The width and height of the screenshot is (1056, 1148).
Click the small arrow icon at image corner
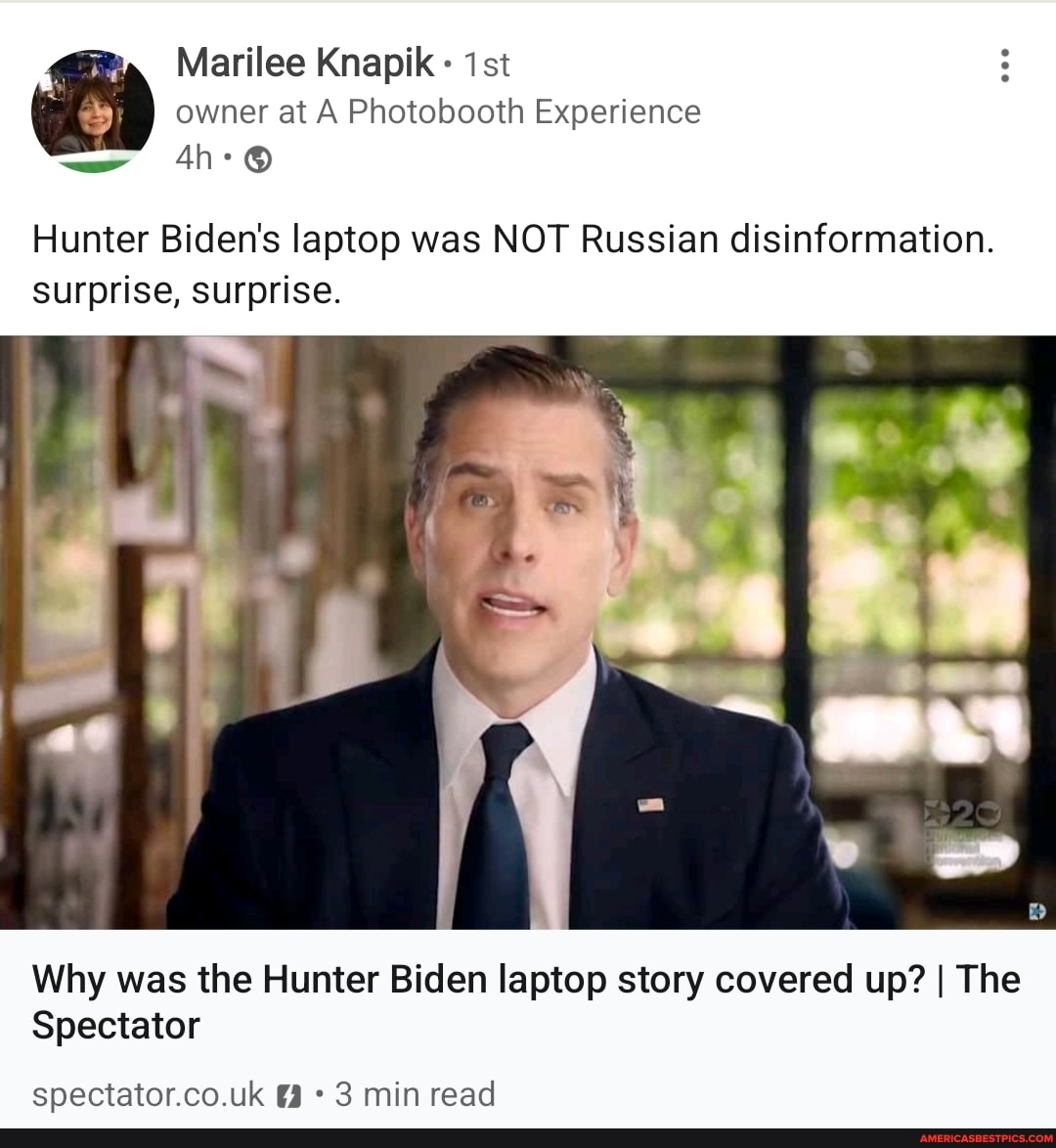tap(1037, 910)
